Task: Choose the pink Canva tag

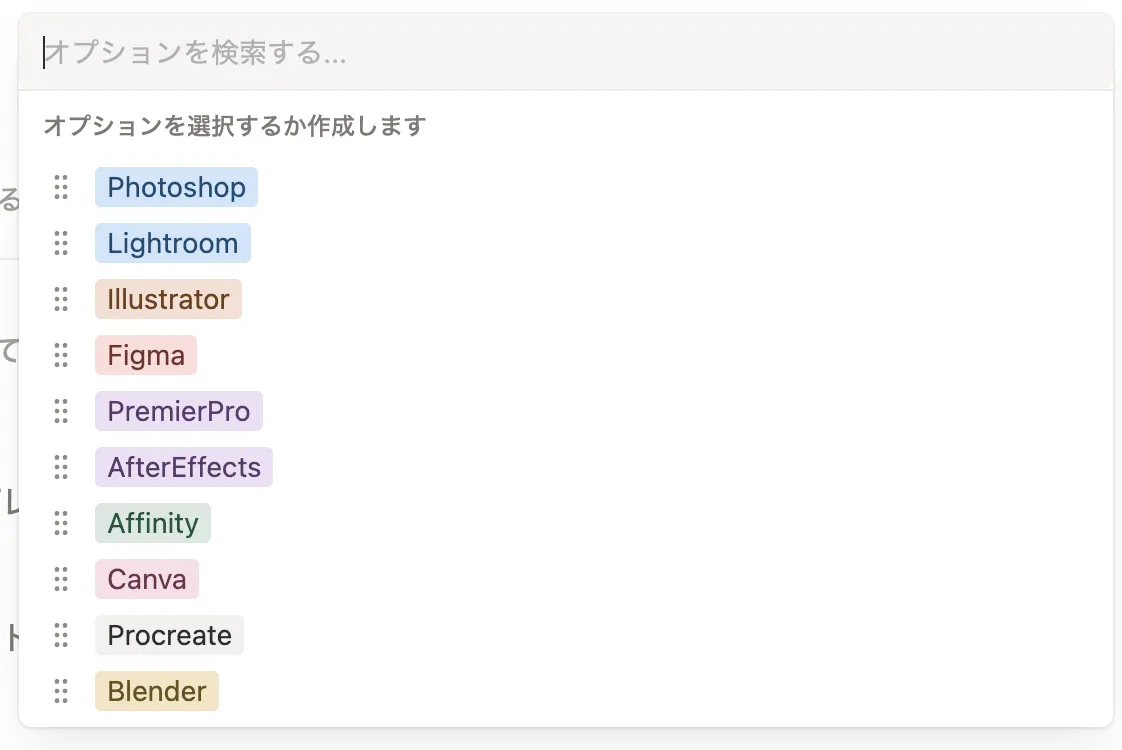Action: tap(147, 579)
